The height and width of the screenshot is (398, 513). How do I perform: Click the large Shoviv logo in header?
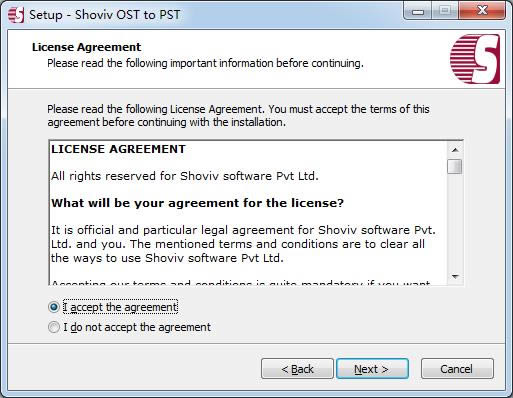(x=475, y=59)
